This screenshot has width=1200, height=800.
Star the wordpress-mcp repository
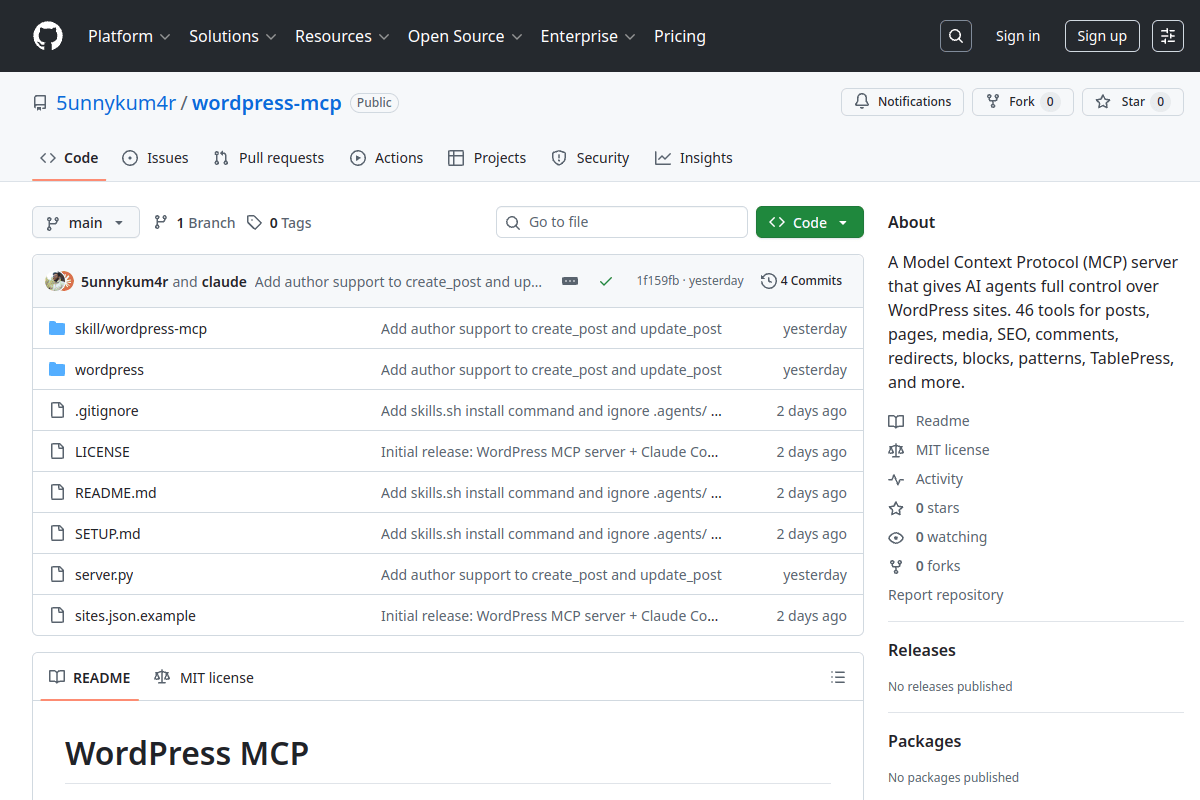click(x=1132, y=101)
